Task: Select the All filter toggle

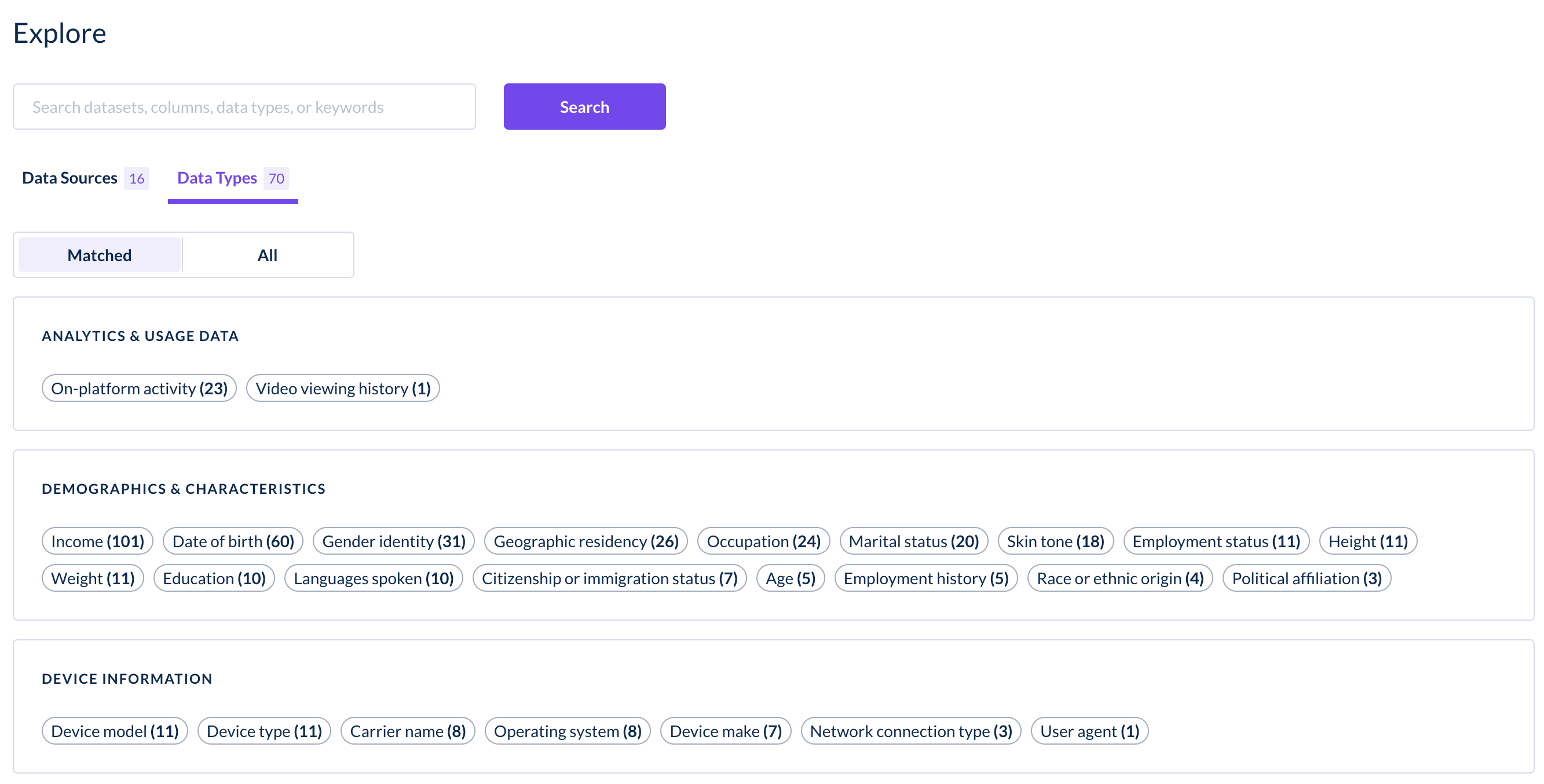Action: click(x=268, y=255)
